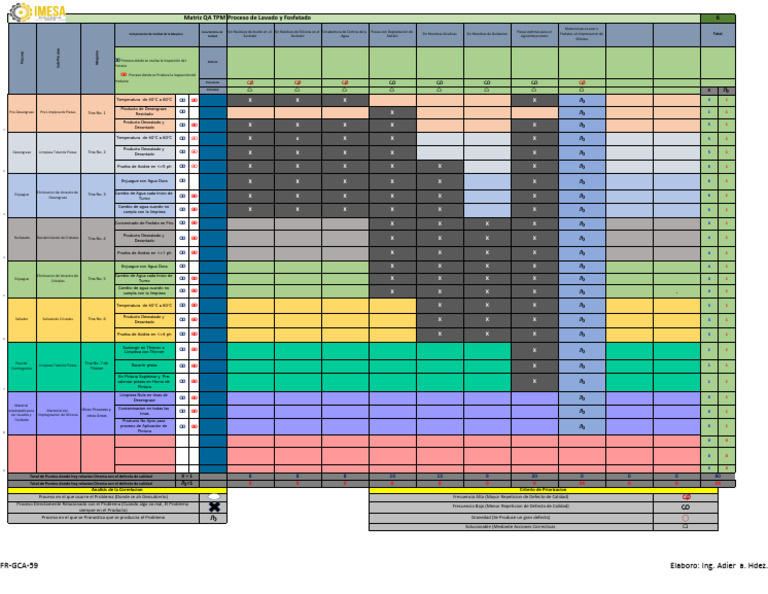Click the red icon in the Limpieza Nula row
The height and width of the screenshot is (594, 768).
tap(194, 398)
